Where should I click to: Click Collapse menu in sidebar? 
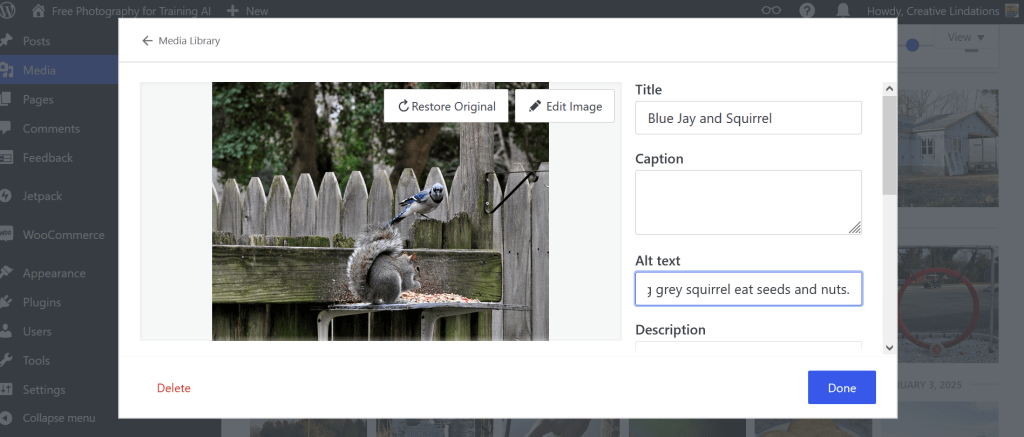tap(59, 418)
